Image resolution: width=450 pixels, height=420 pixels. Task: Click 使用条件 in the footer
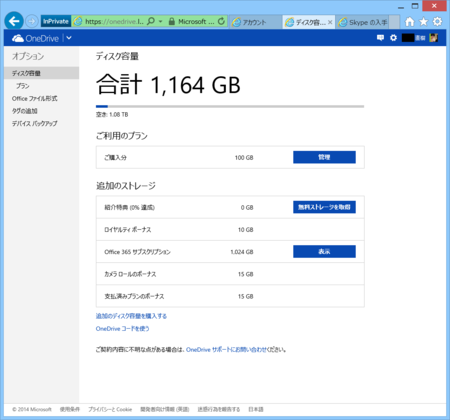tap(70, 409)
